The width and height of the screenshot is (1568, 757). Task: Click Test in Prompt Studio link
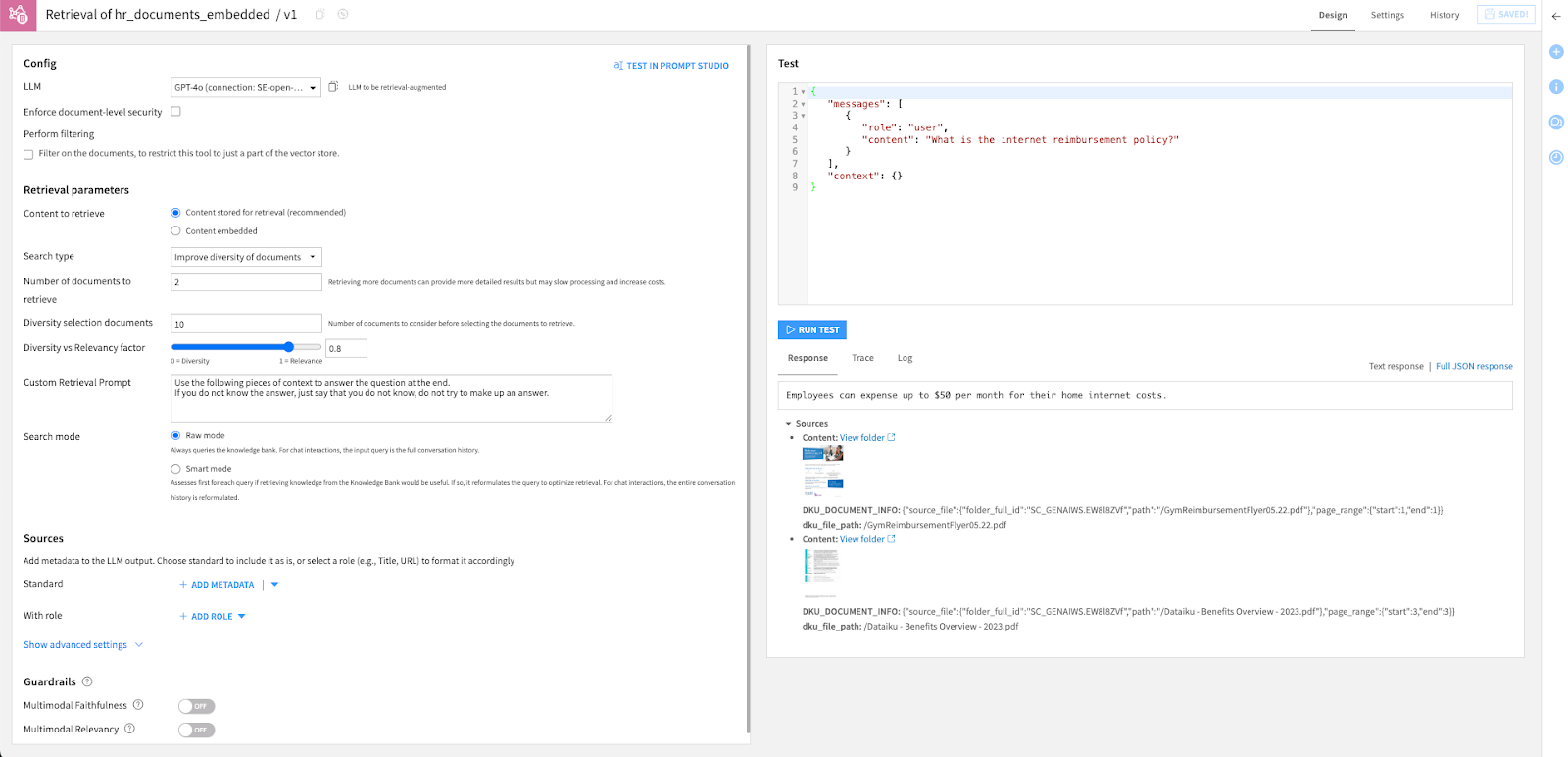671,66
